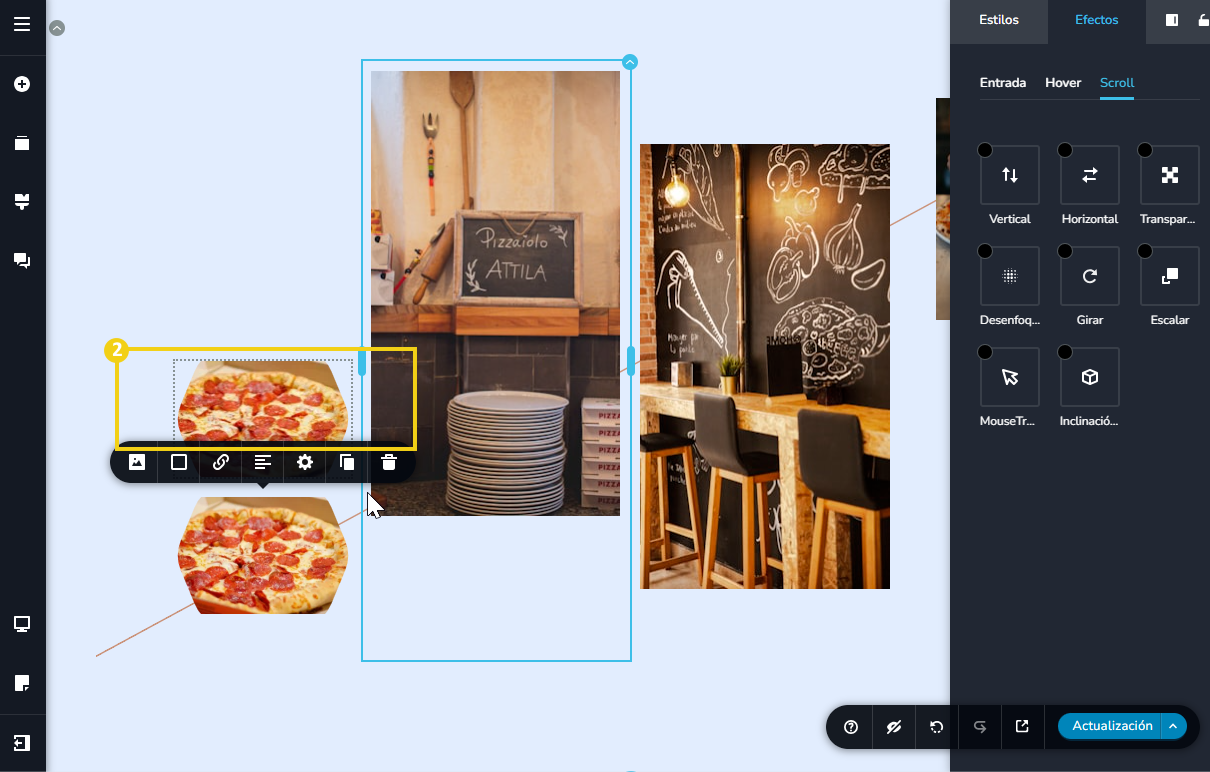Add a link with the chain icon
This screenshot has height=772, width=1210.
pos(221,462)
